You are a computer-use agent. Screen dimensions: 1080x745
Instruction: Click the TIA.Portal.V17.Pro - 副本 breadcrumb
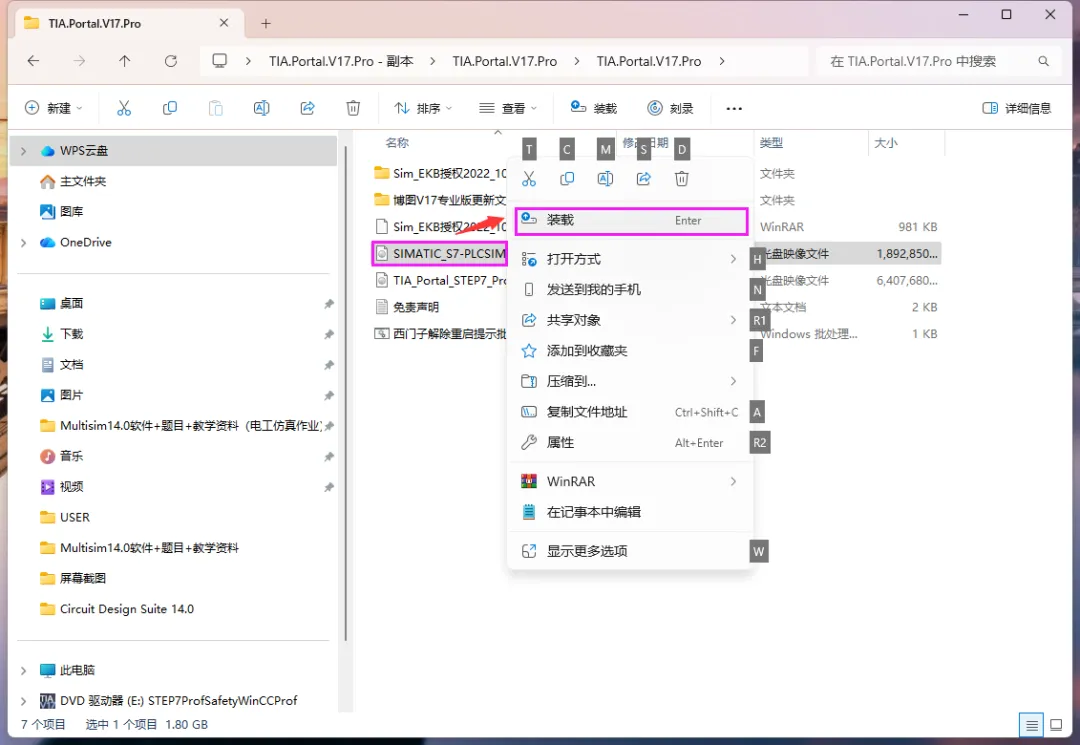point(341,61)
